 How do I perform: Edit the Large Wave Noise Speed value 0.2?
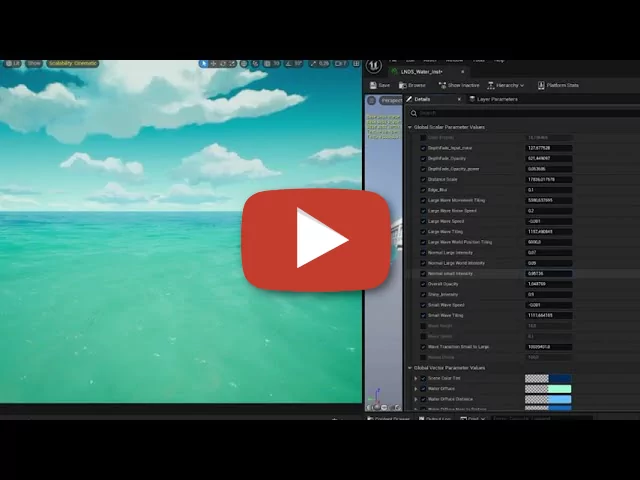[x=548, y=211]
